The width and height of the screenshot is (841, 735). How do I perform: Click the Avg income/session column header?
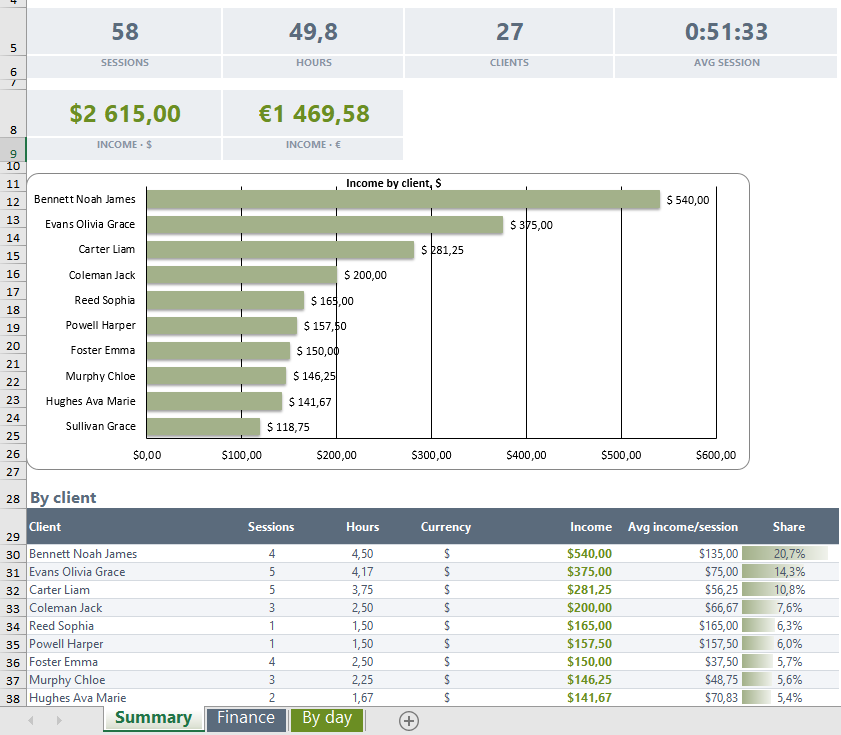(x=683, y=527)
